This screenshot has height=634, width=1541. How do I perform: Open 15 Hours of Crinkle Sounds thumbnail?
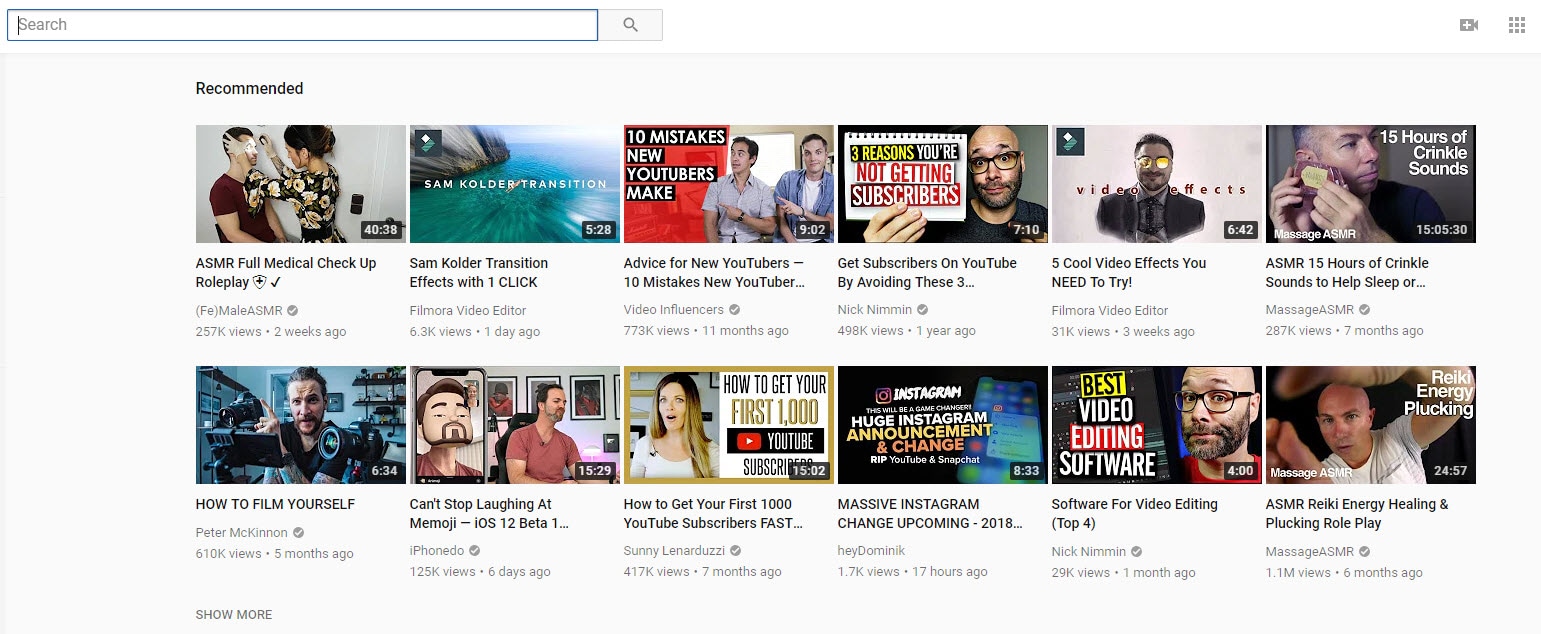(x=1371, y=184)
